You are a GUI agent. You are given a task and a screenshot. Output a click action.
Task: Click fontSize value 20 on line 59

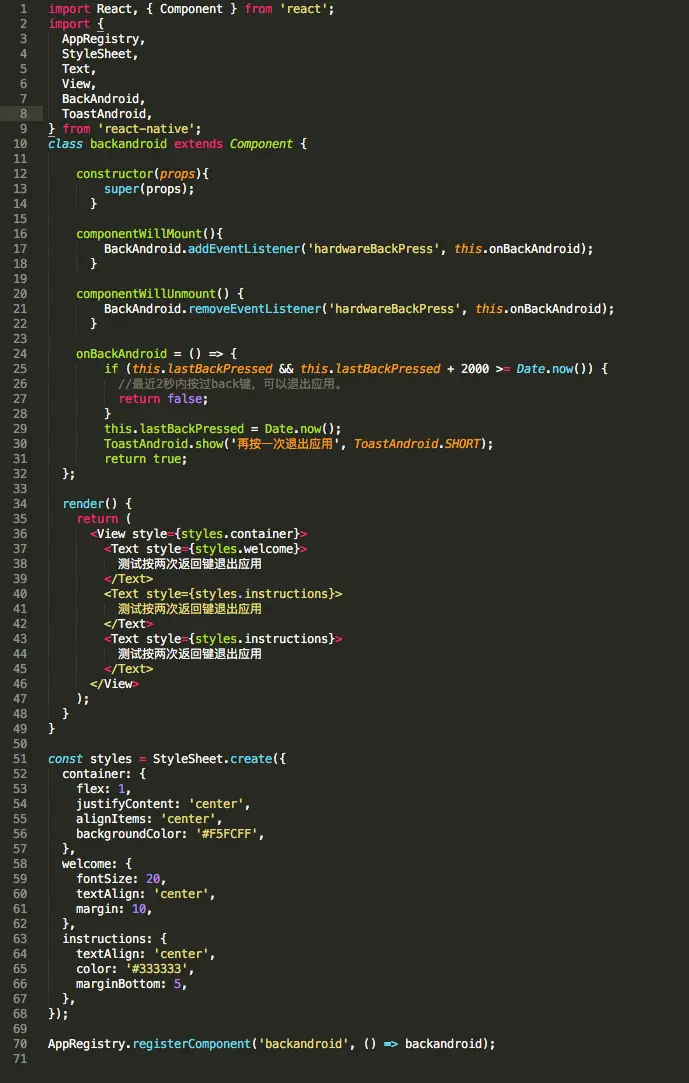pyautogui.click(x=153, y=879)
